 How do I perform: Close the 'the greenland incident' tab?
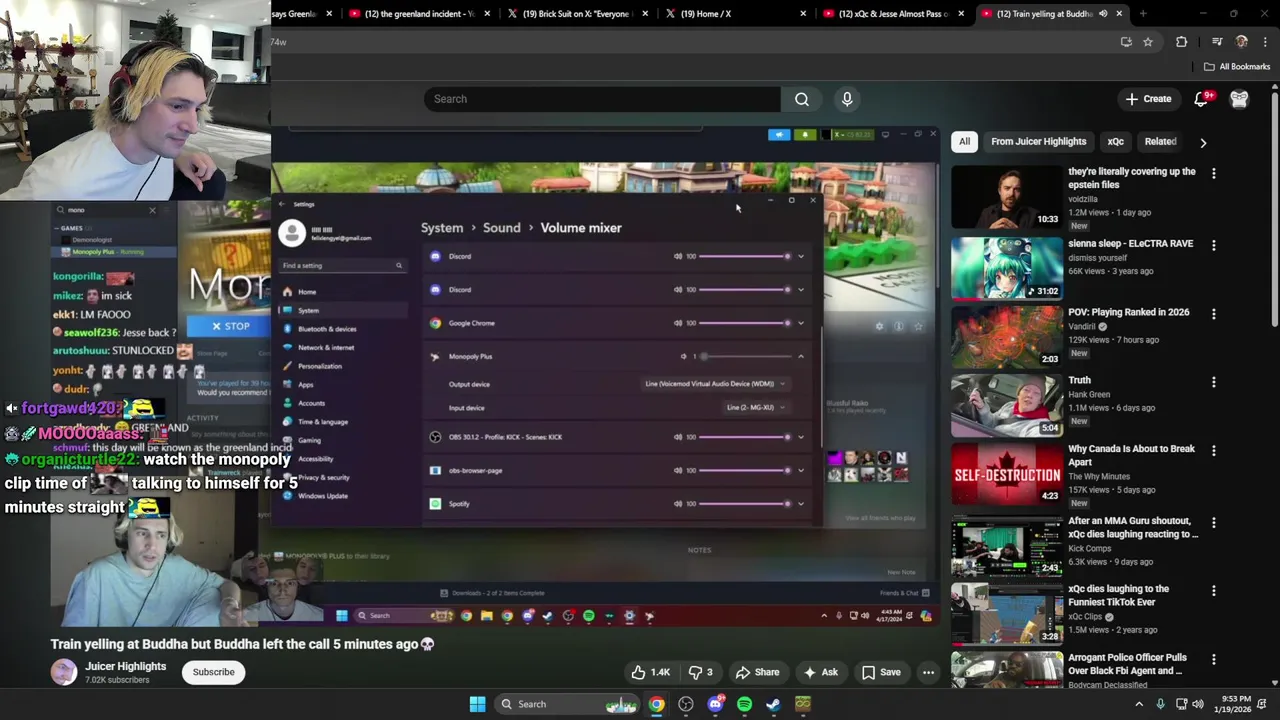point(487,14)
